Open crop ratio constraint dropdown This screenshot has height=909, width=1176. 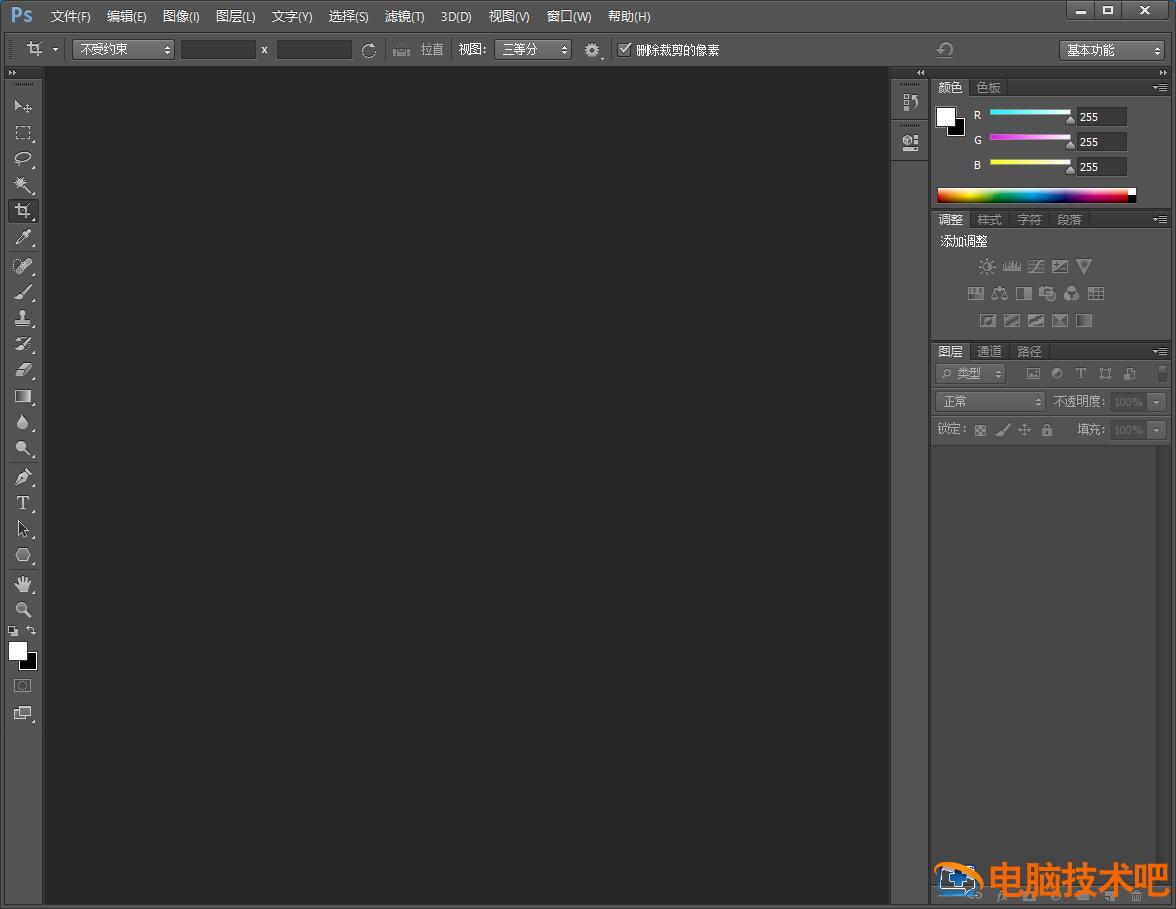click(x=124, y=50)
